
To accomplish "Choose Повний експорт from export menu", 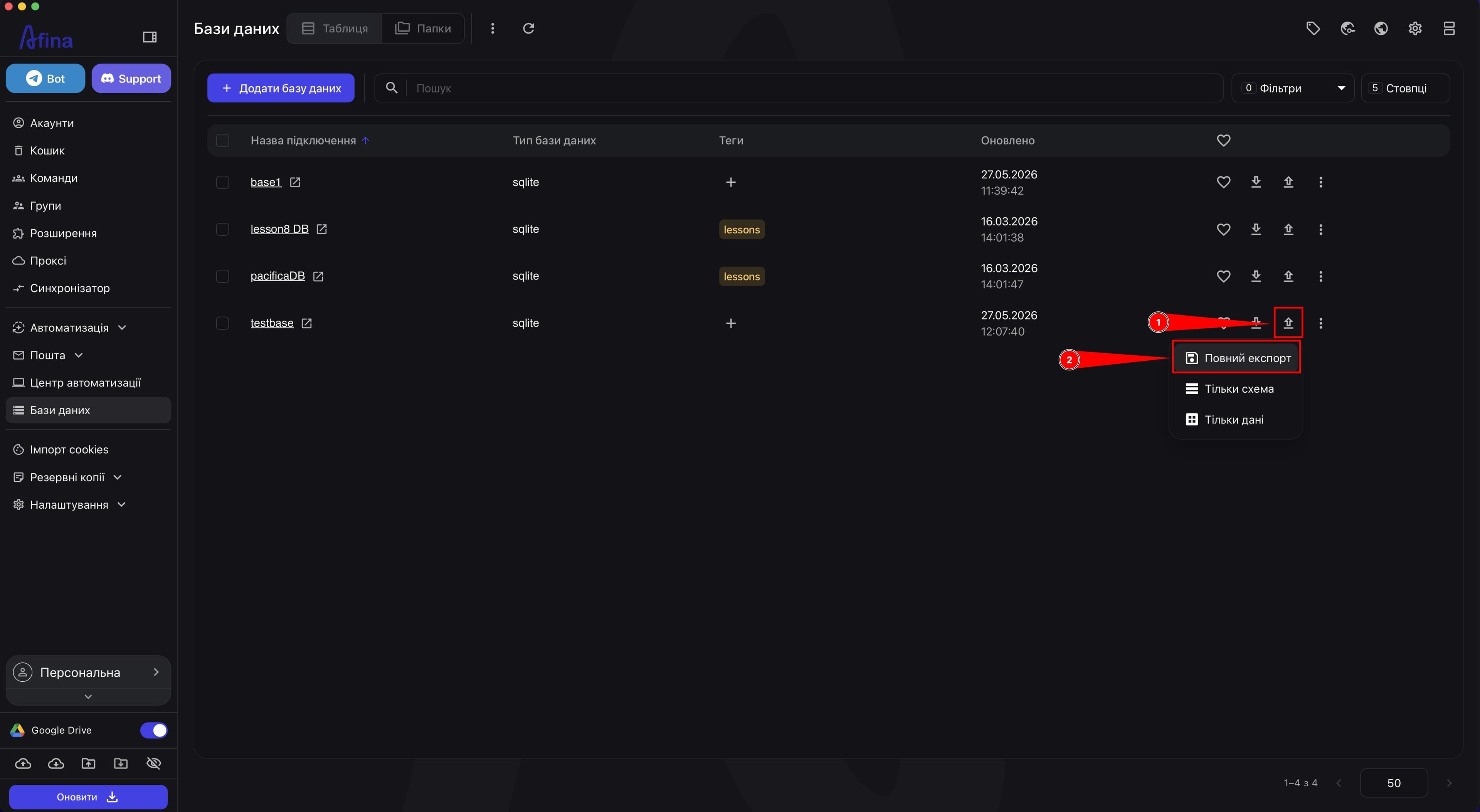I will pos(1236,358).
